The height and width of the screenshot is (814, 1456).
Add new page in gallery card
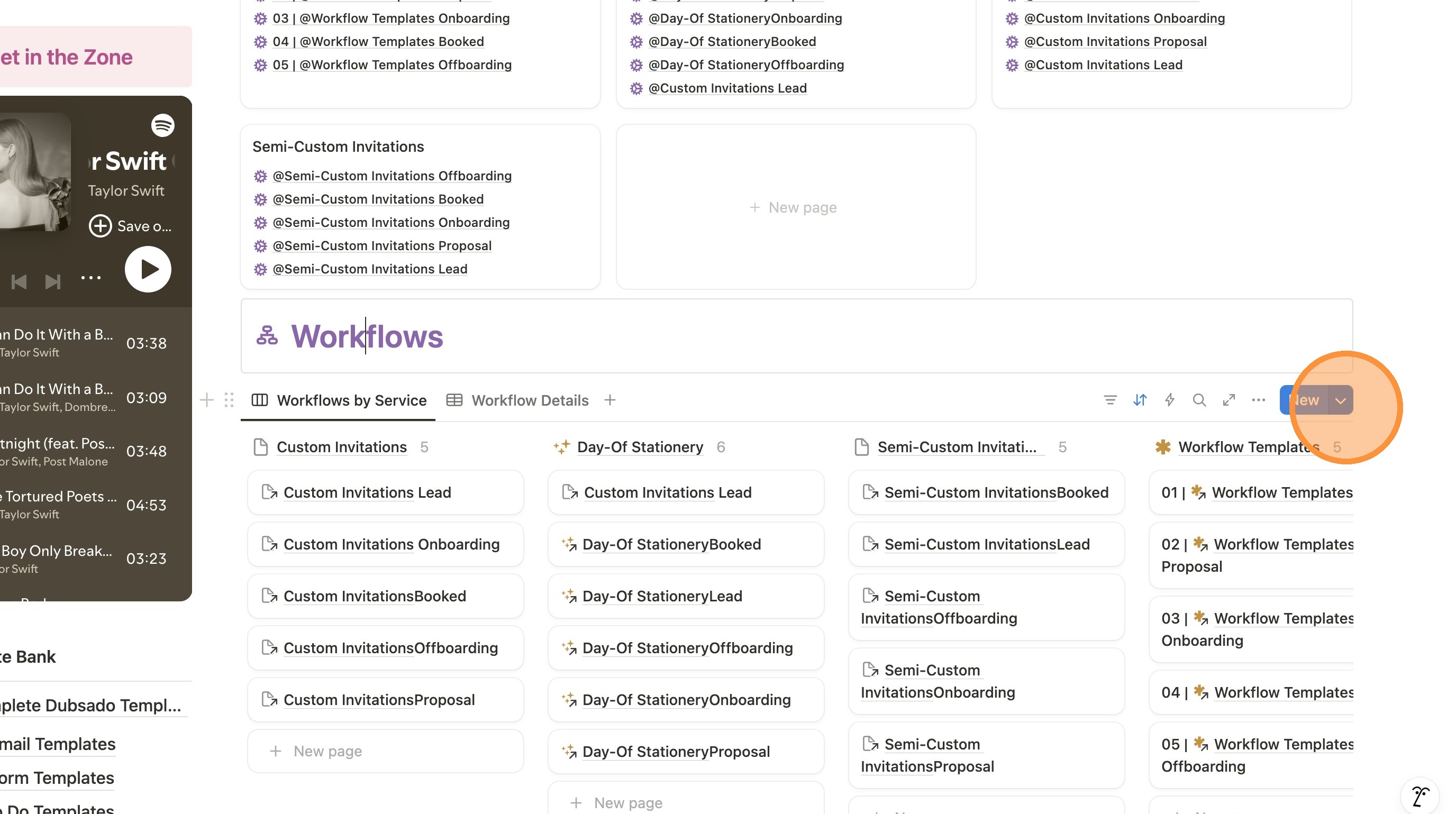795,207
